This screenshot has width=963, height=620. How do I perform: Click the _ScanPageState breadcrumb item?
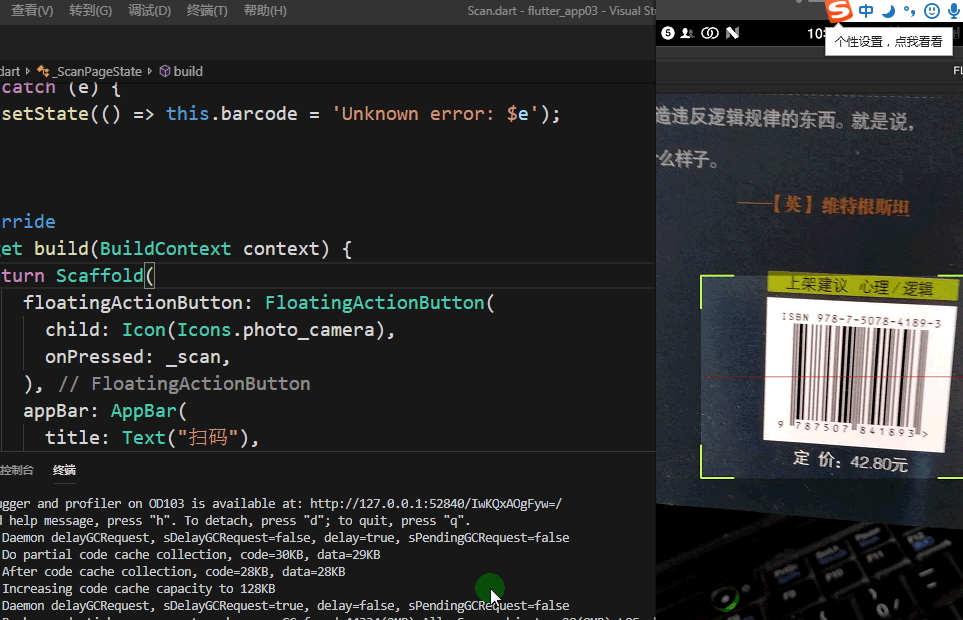coord(97,72)
